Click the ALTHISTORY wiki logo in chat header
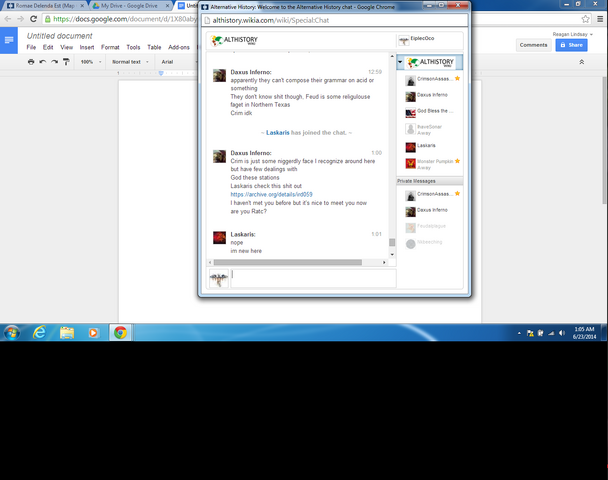Image resolution: width=608 pixels, height=480 pixels. pyautogui.click(x=234, y=40)
